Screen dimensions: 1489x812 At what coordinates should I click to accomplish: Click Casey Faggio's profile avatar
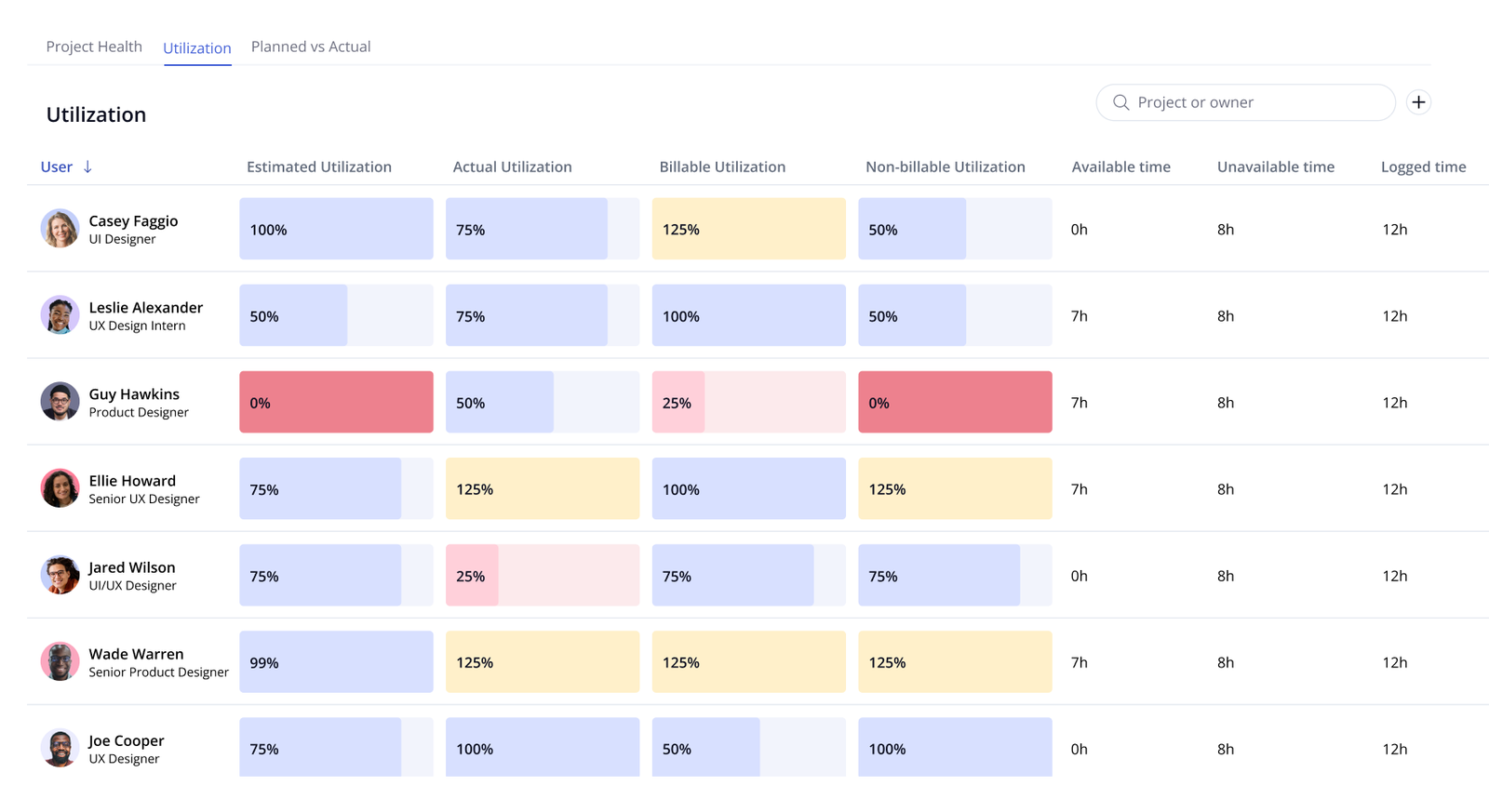pyautogui.click(x=60, y=228)
